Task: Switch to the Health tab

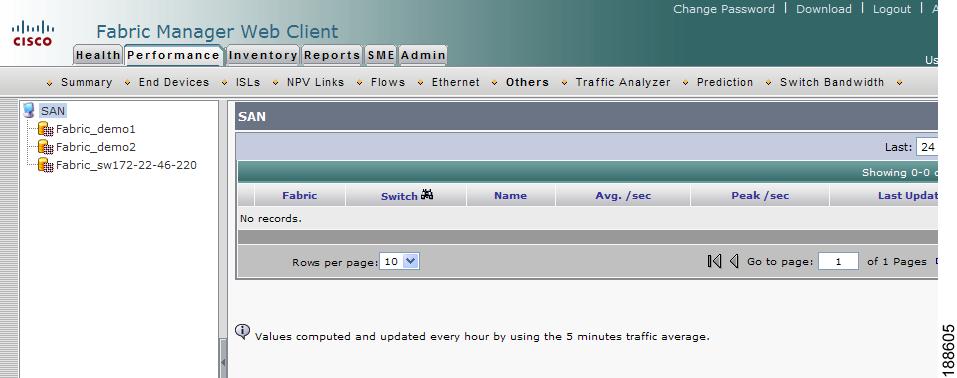Action: tap(98, 55)
